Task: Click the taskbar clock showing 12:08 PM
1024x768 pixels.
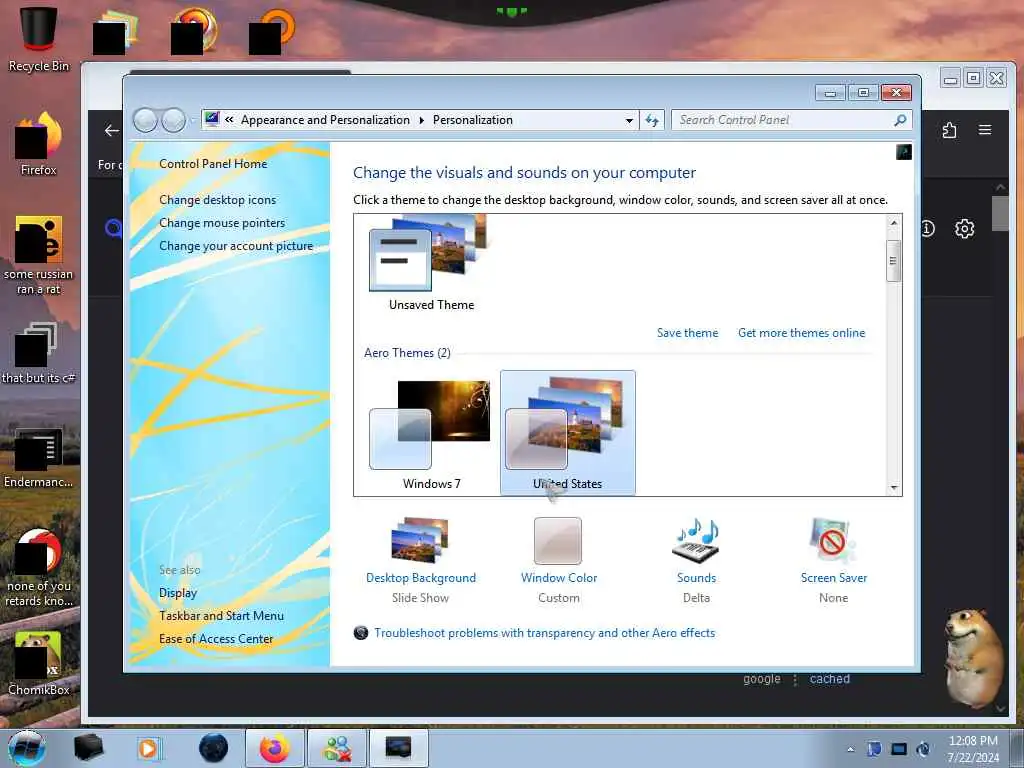Action: 973,749
